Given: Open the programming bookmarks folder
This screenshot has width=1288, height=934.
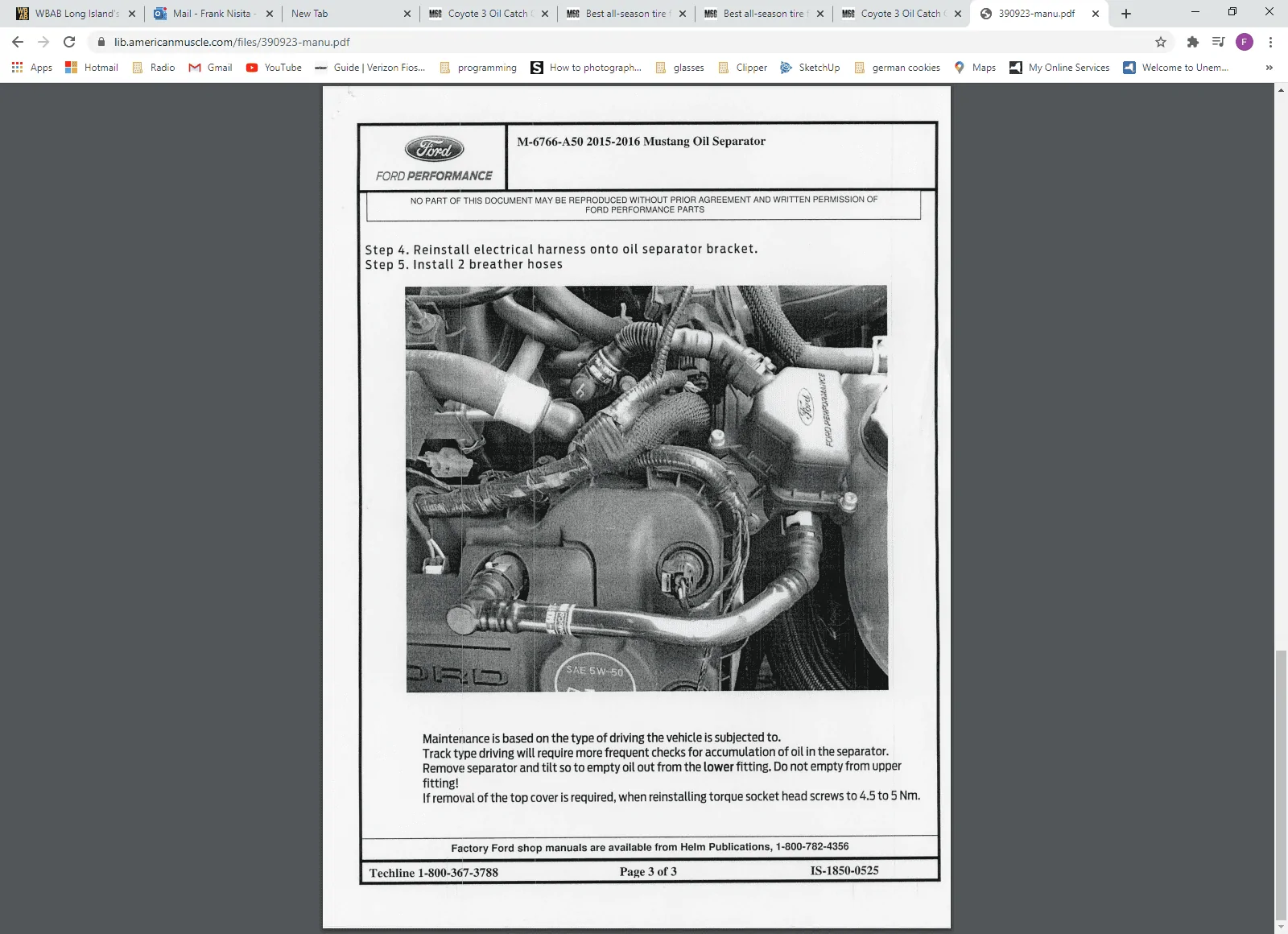Looking at the screenshot, I should pyautogui.click(x=478, y=68).
